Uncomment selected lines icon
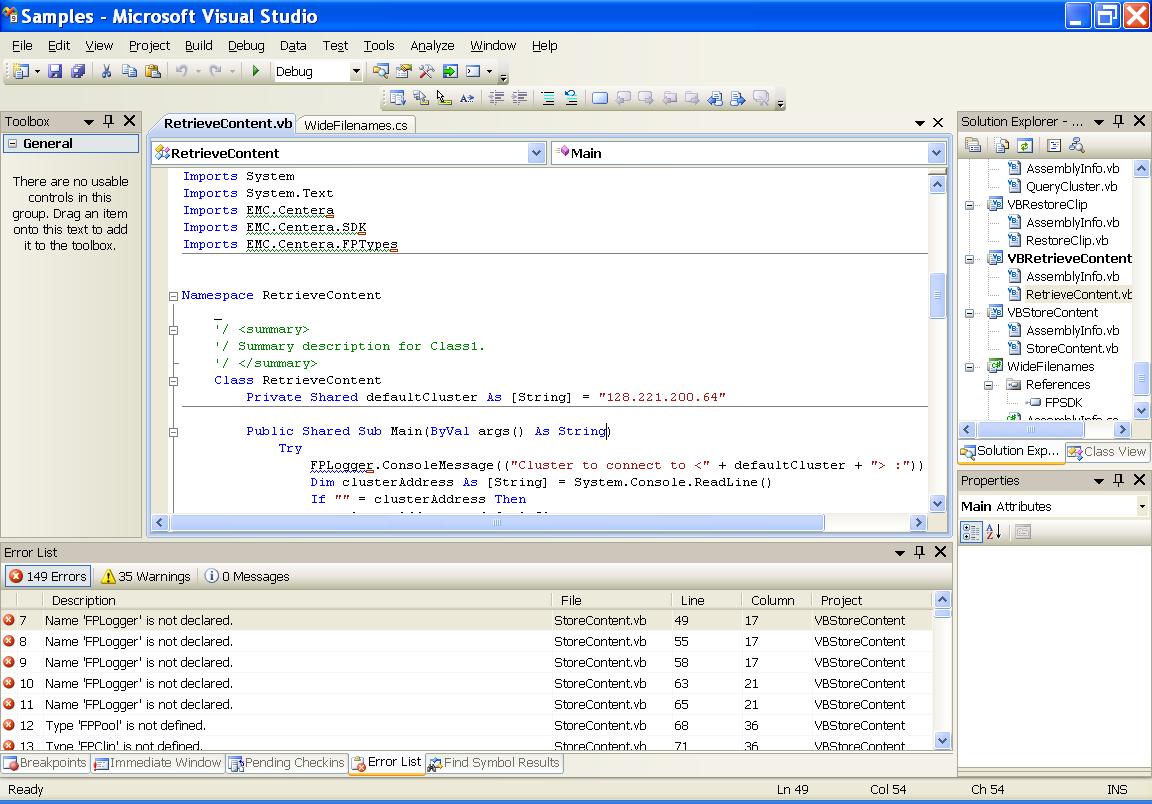This screenshot has width=1152, height=804. (571, 98)
